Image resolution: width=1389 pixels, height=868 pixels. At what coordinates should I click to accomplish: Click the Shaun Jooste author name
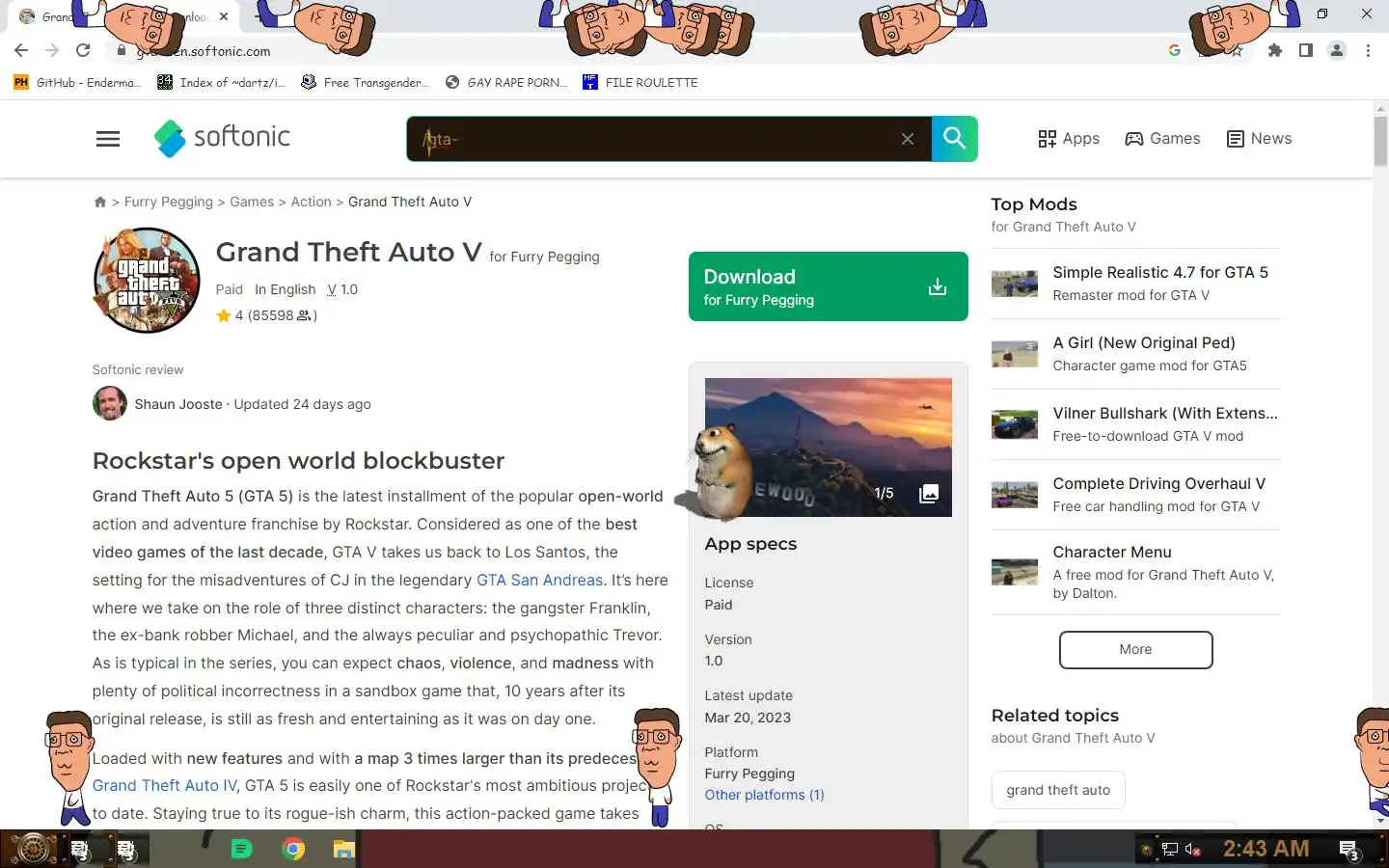(178, 404)
